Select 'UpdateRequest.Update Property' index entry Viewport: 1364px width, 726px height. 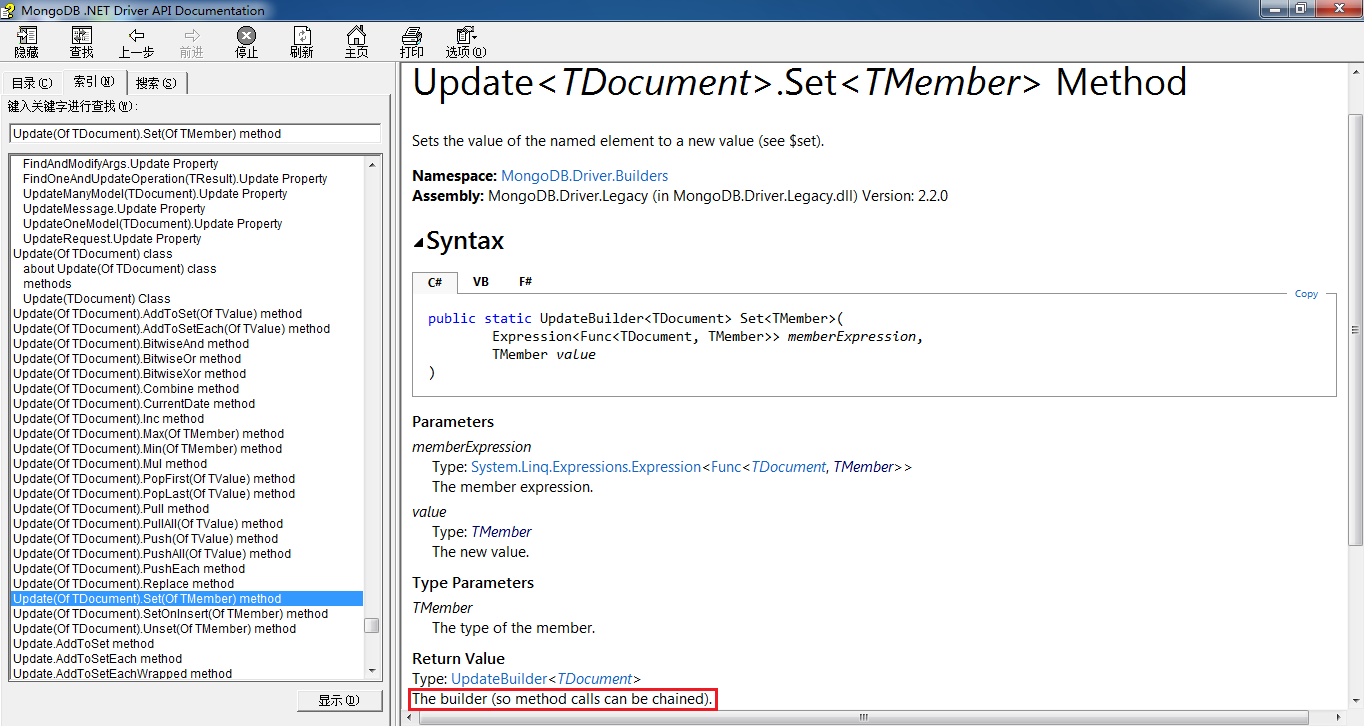click(112, 239)
